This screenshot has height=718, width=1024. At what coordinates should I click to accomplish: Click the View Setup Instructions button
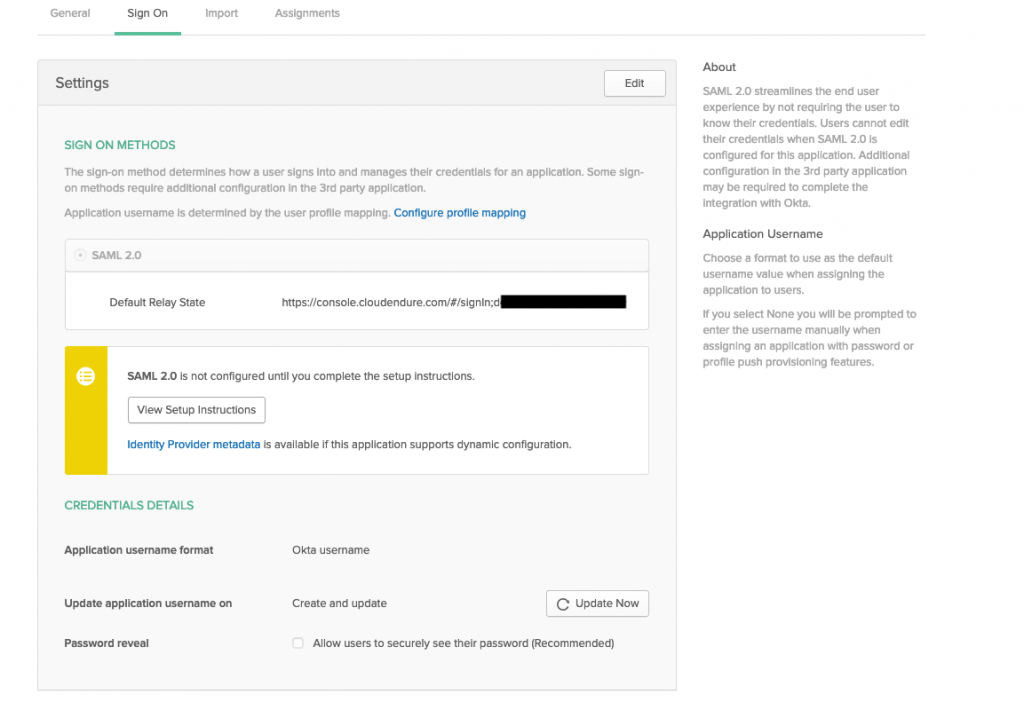196,410
